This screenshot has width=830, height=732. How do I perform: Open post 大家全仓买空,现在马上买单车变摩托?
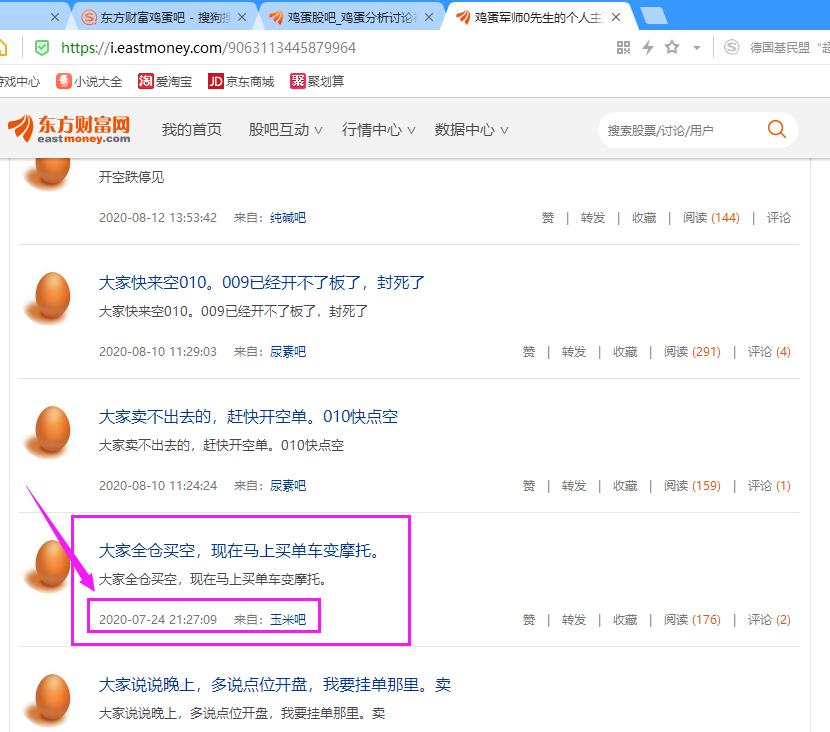pyautogui.click(x=240, y=550)
